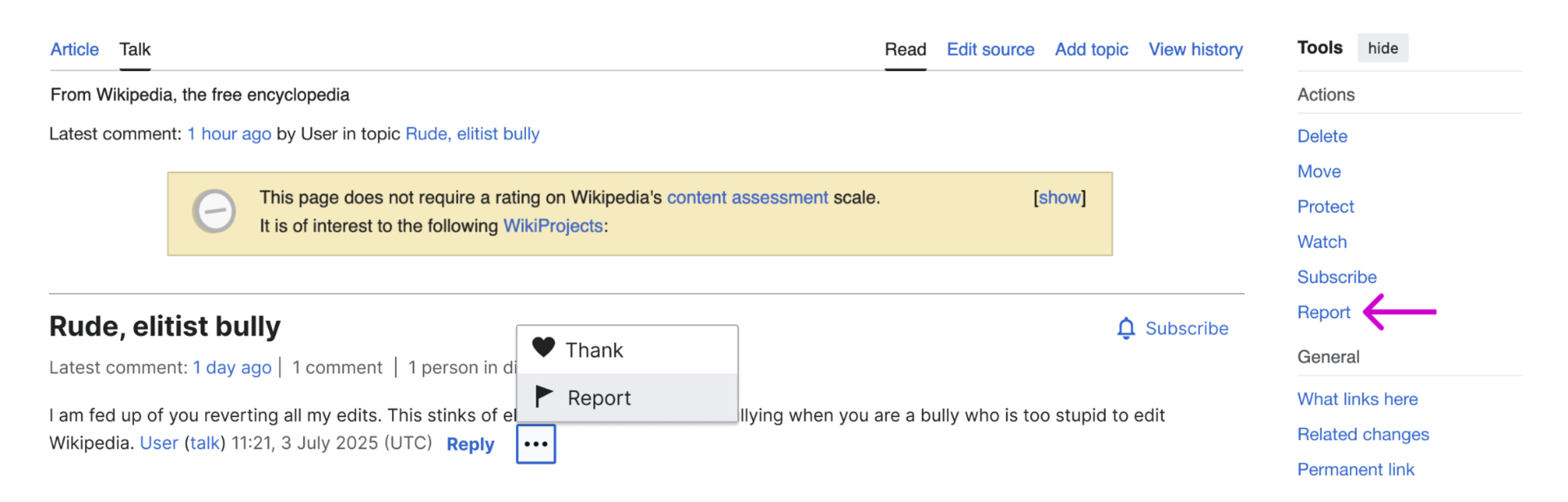Click the gray circle icon in the assessment banner

pos(214,211)
